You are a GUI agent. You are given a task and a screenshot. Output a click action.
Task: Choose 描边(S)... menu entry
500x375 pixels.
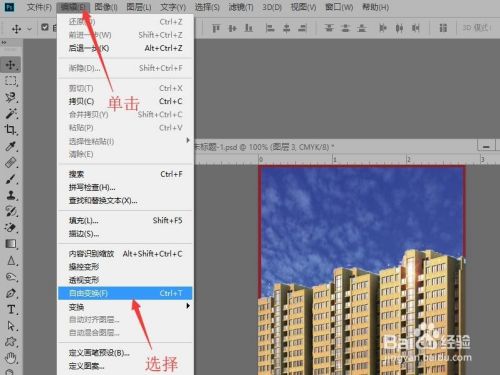click(125, 234)
